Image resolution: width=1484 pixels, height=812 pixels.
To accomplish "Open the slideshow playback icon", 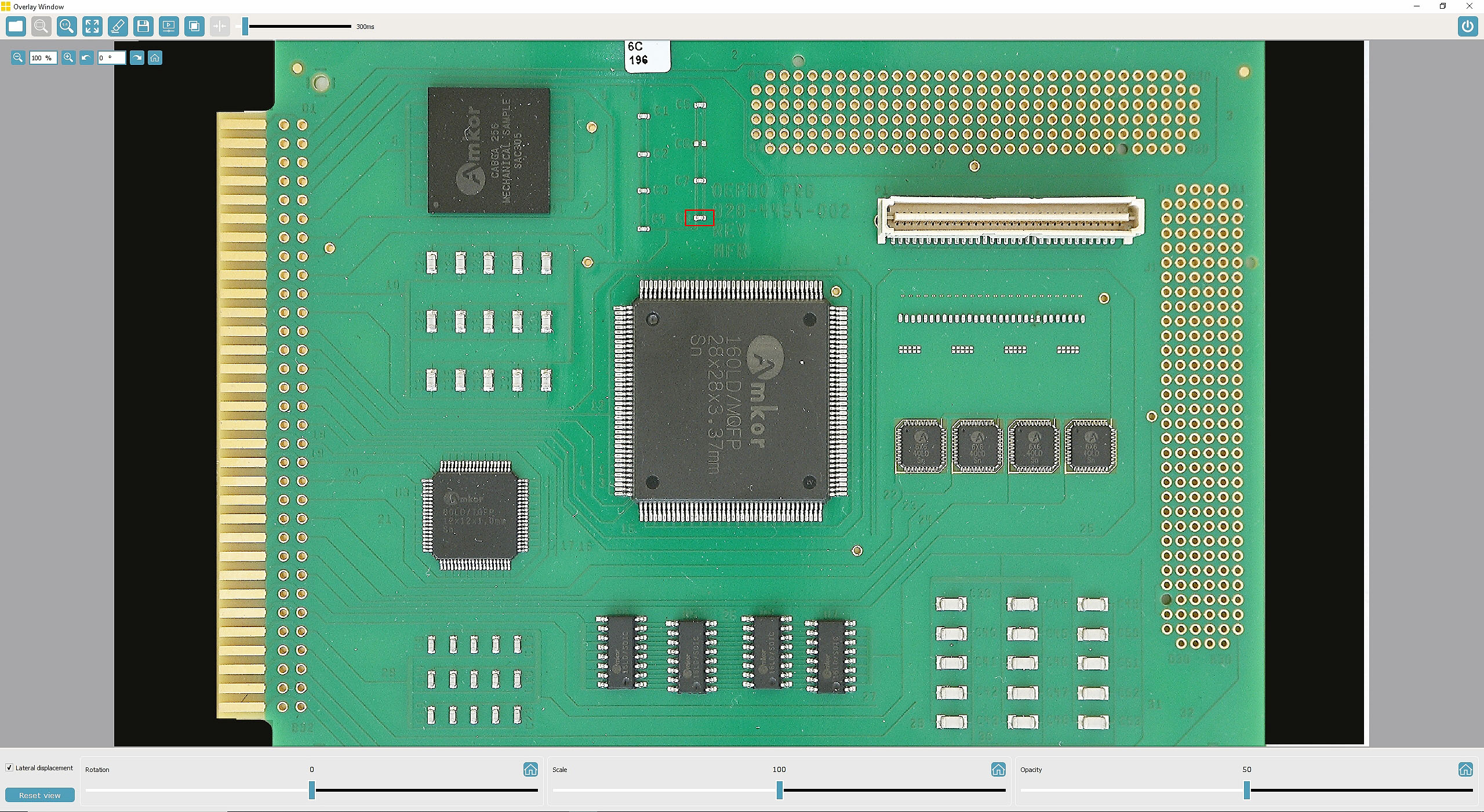I will tap(169, 26).
